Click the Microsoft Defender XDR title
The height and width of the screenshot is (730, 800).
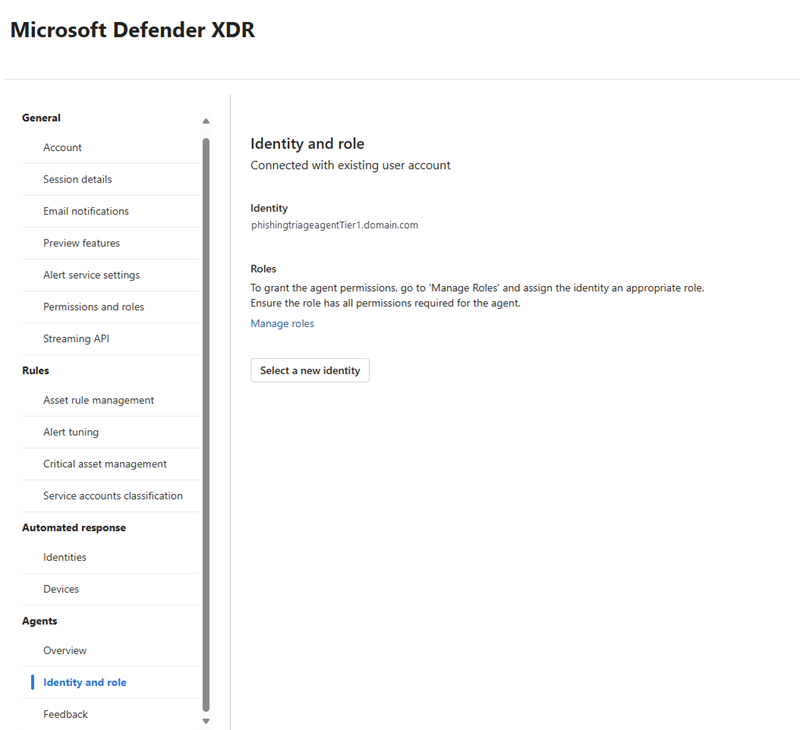[x=133, y=30]
